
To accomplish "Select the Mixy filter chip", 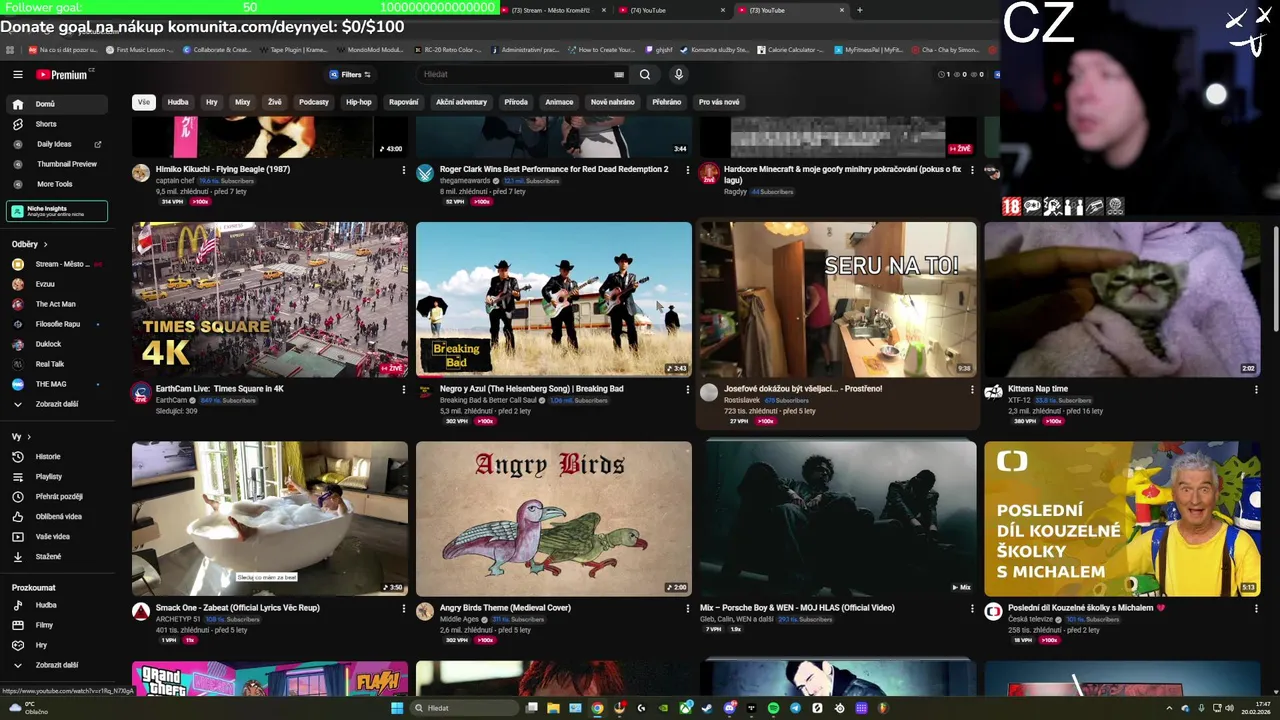I will [x=243, y=102].
